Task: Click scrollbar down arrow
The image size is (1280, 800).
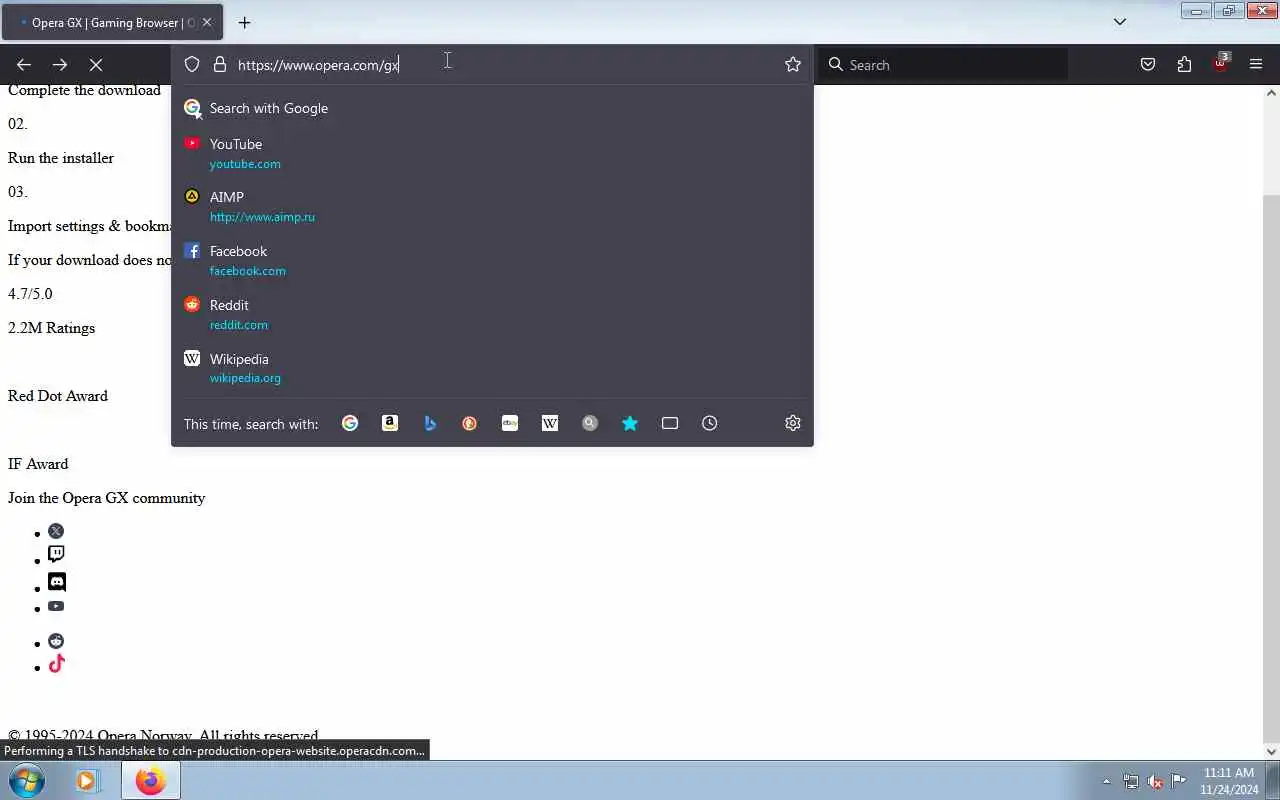Action: tap(1271, 752)
